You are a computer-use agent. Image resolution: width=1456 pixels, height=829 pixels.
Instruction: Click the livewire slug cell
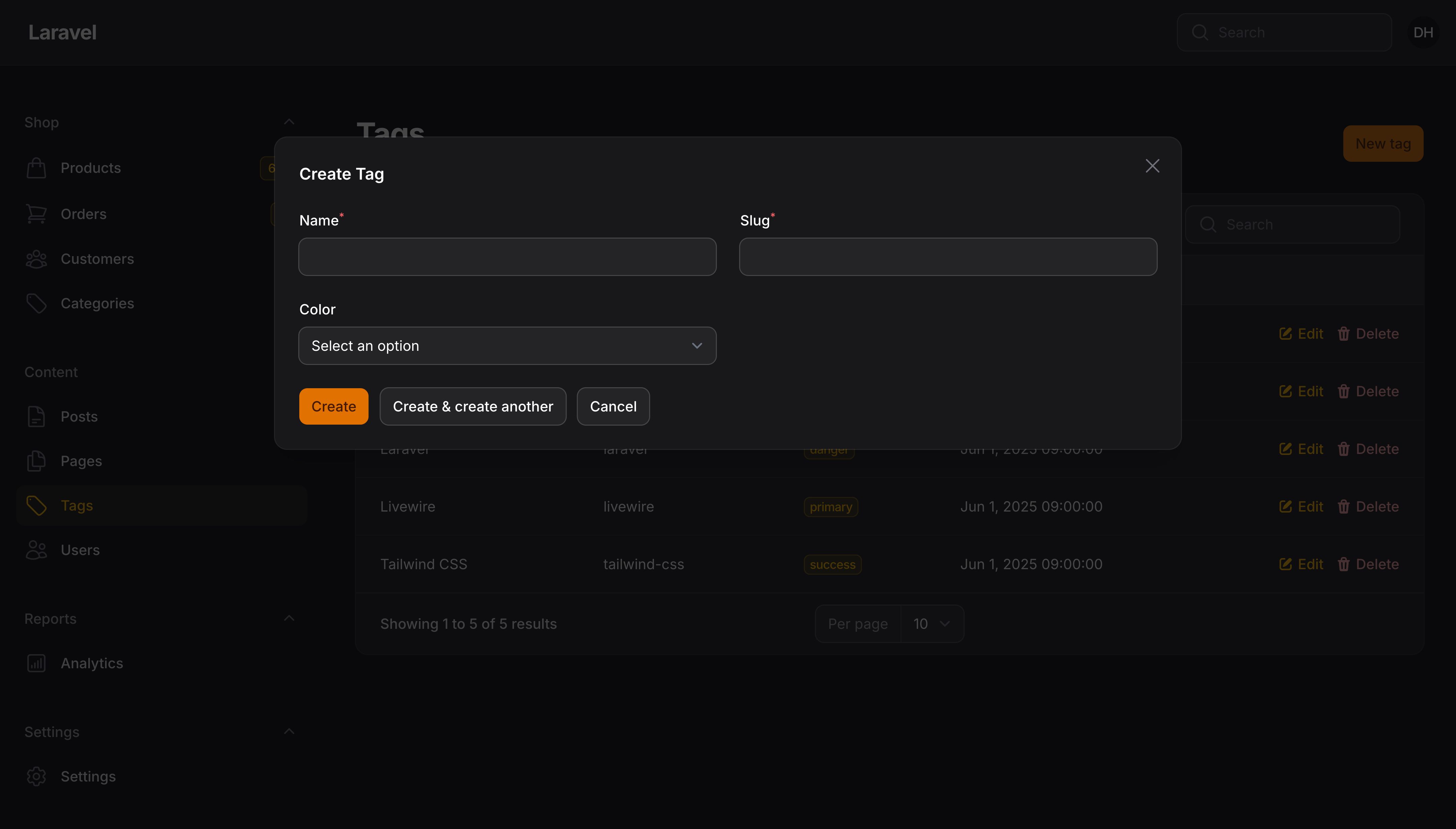629,507
